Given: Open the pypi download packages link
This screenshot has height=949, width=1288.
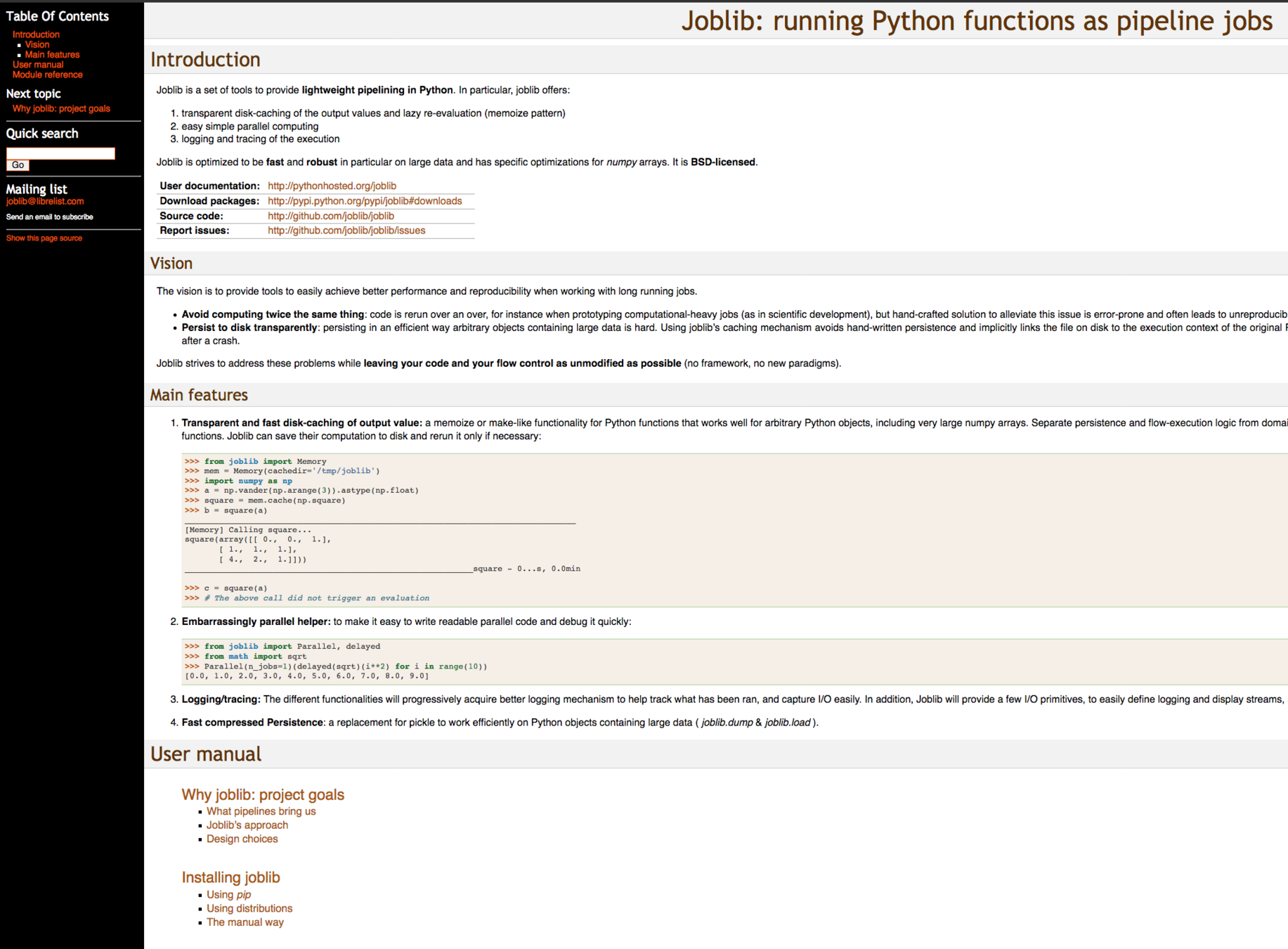Looking at the screenshot, I should coord(365,201).
